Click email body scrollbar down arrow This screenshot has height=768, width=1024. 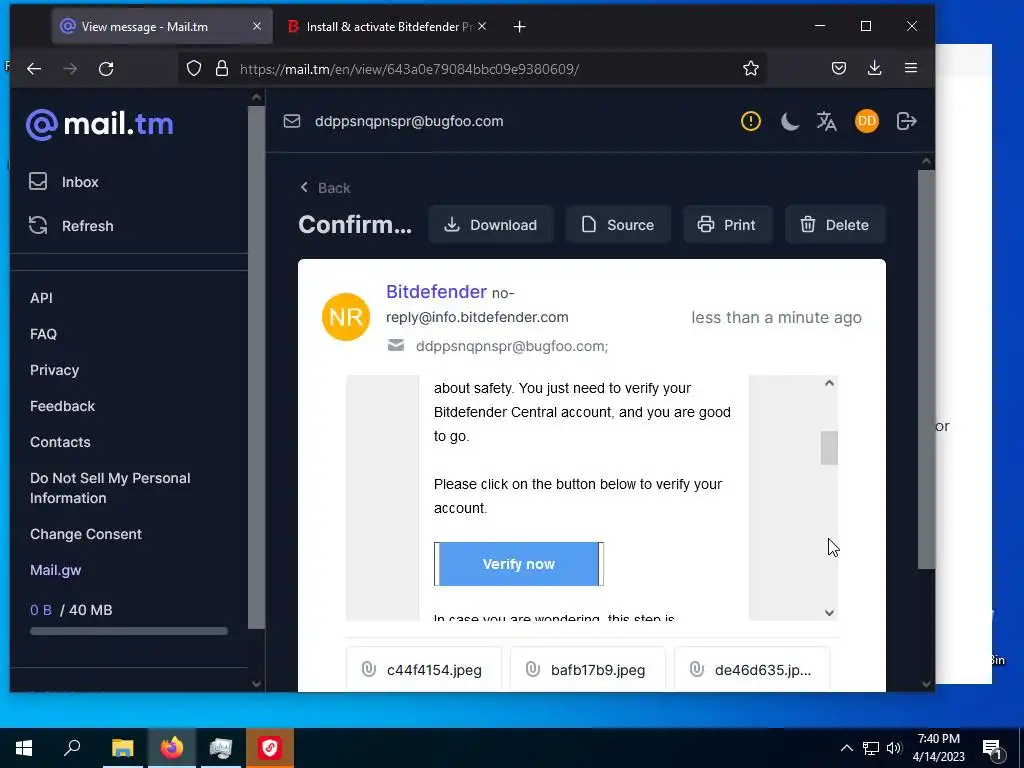829,613
